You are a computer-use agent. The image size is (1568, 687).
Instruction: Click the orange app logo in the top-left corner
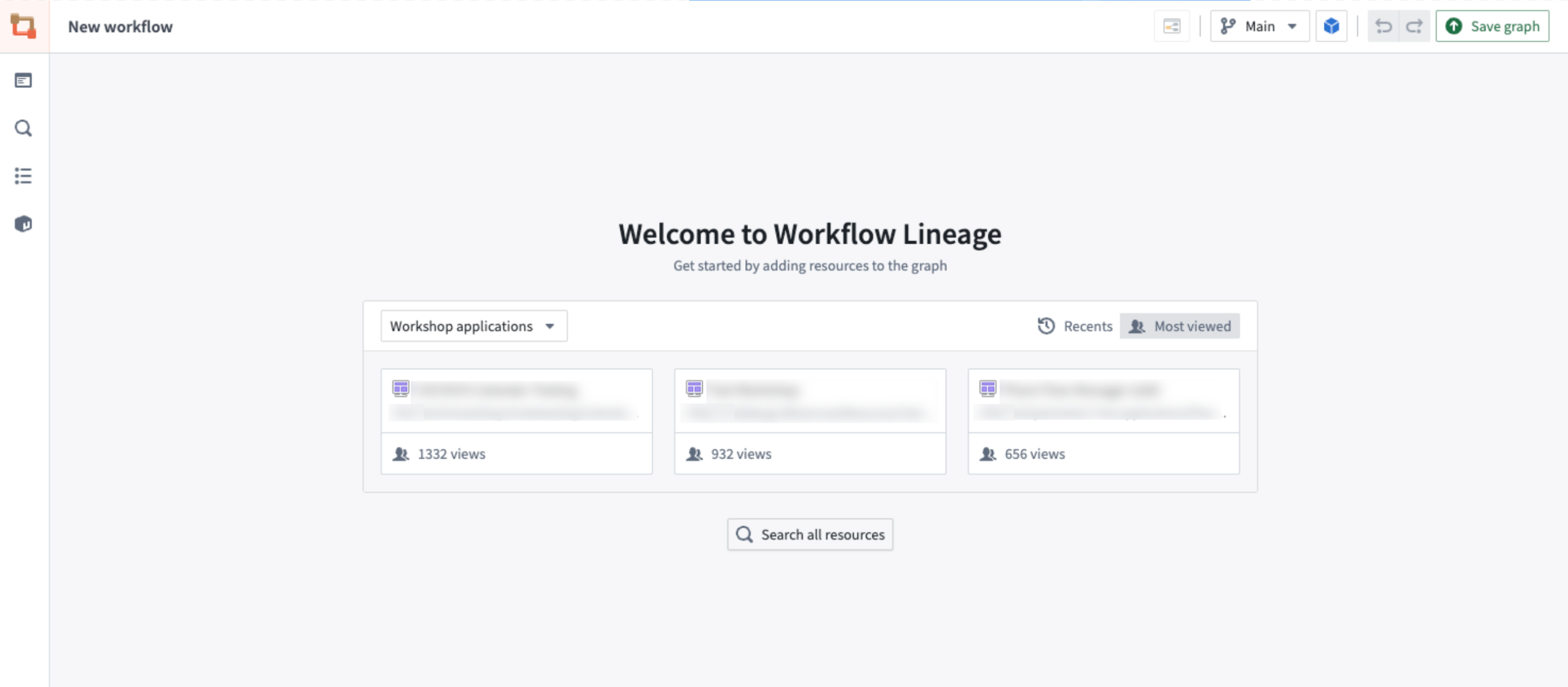[x=23, y=26]
